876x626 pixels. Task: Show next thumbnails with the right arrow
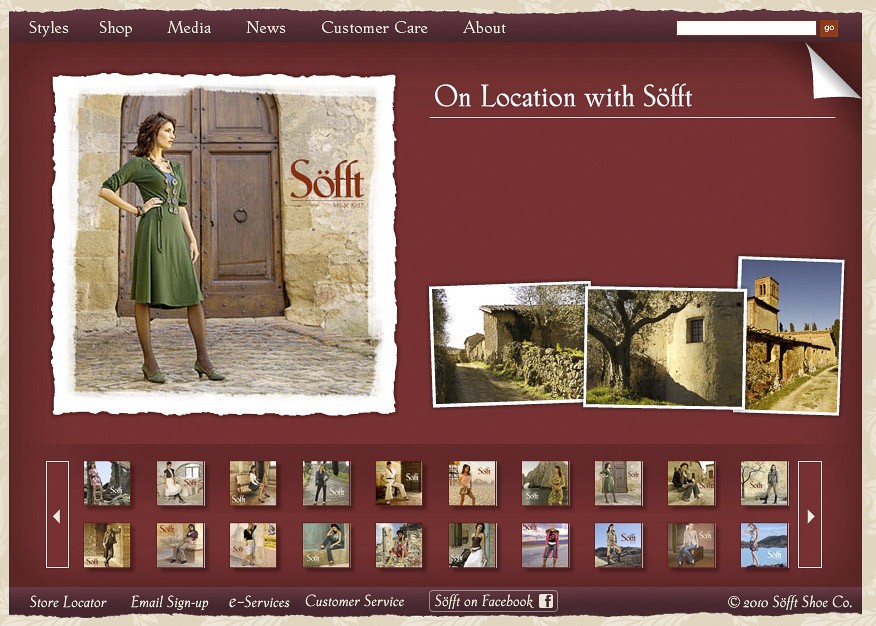coord(810,514)
